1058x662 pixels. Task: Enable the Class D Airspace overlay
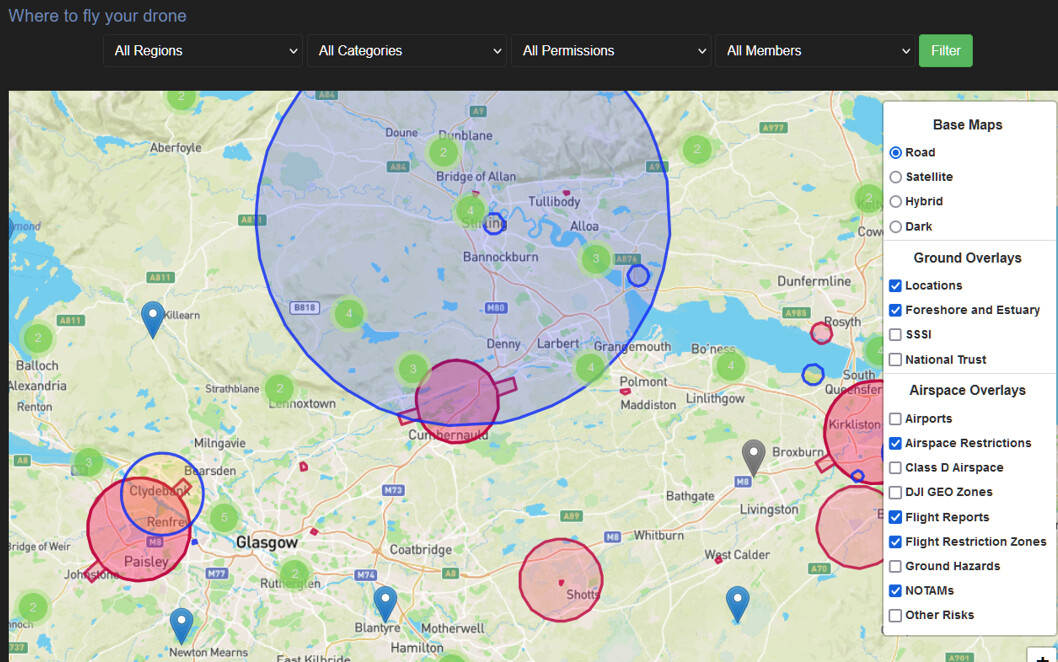pyautogui.click(x=895, y=468)
